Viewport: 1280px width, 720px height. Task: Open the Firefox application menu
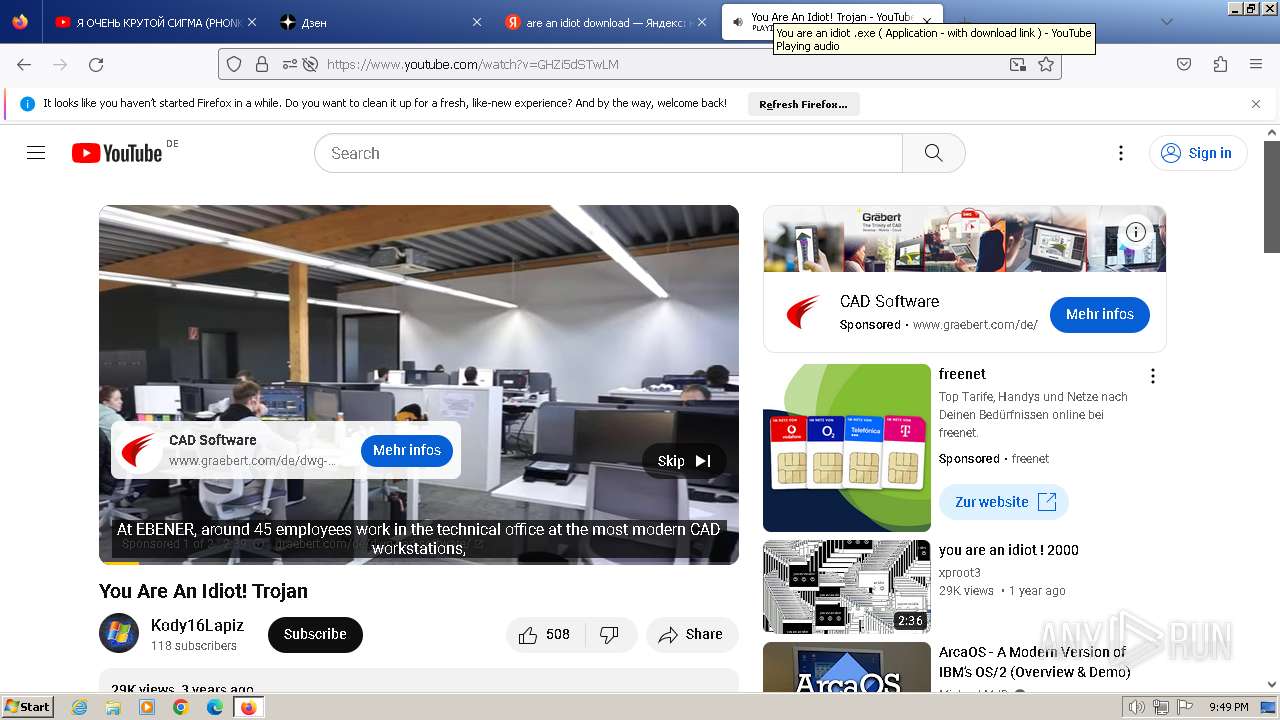click(x=1256, y=64)
